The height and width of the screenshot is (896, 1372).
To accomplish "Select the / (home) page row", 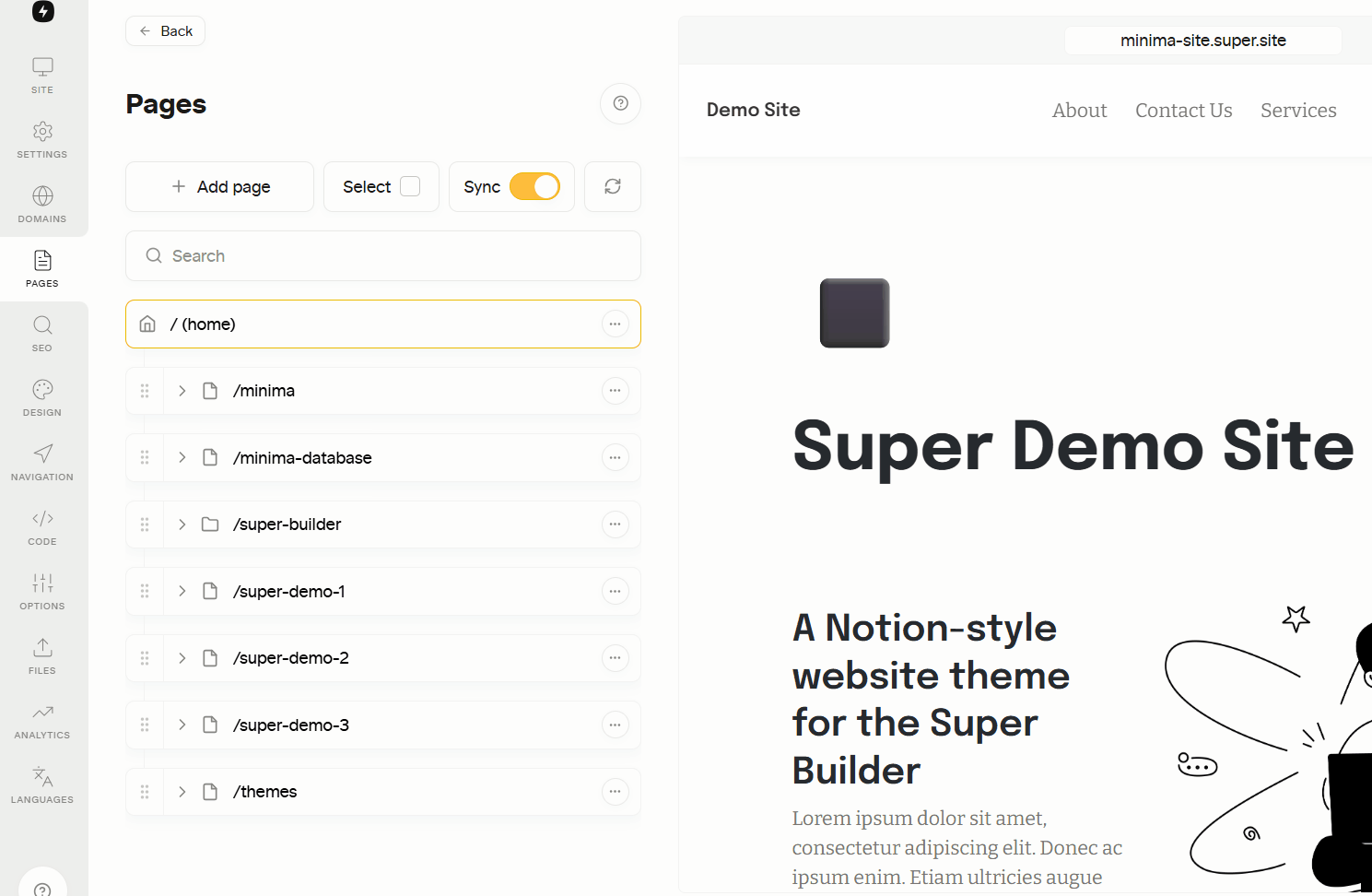I will 383,324.
